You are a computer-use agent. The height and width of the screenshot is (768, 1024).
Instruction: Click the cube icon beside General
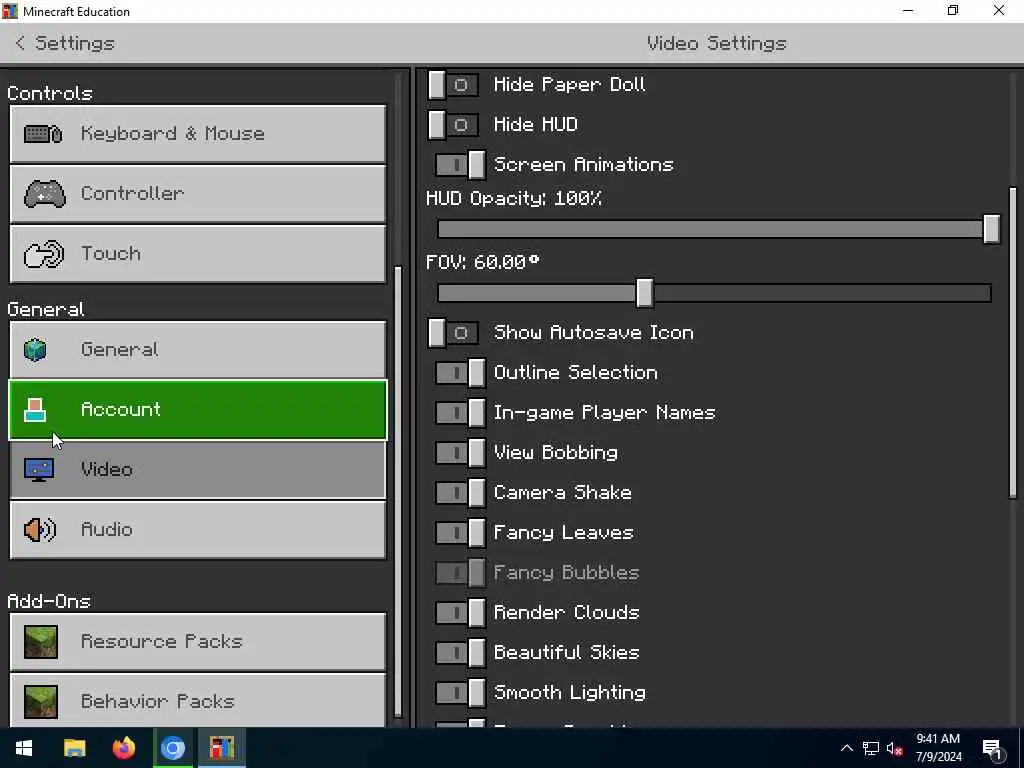[35, 349]
